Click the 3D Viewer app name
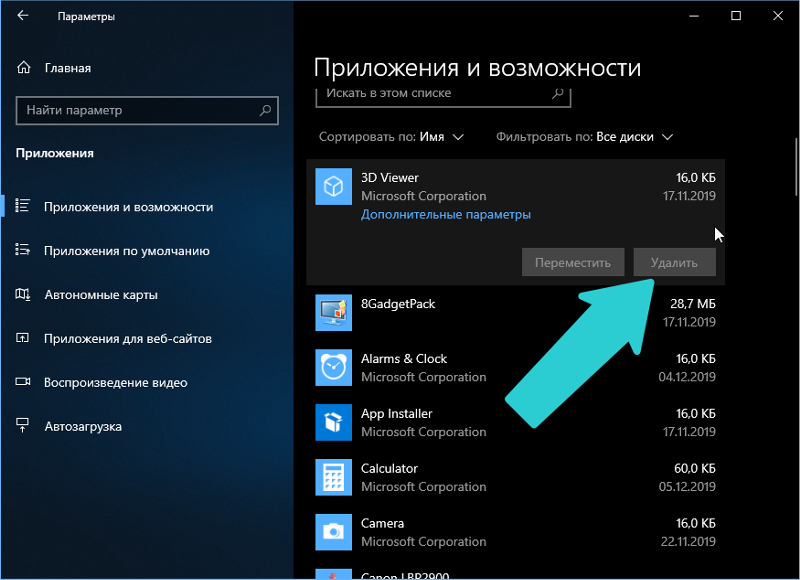 pyautogui.click(x=390, y=178)
